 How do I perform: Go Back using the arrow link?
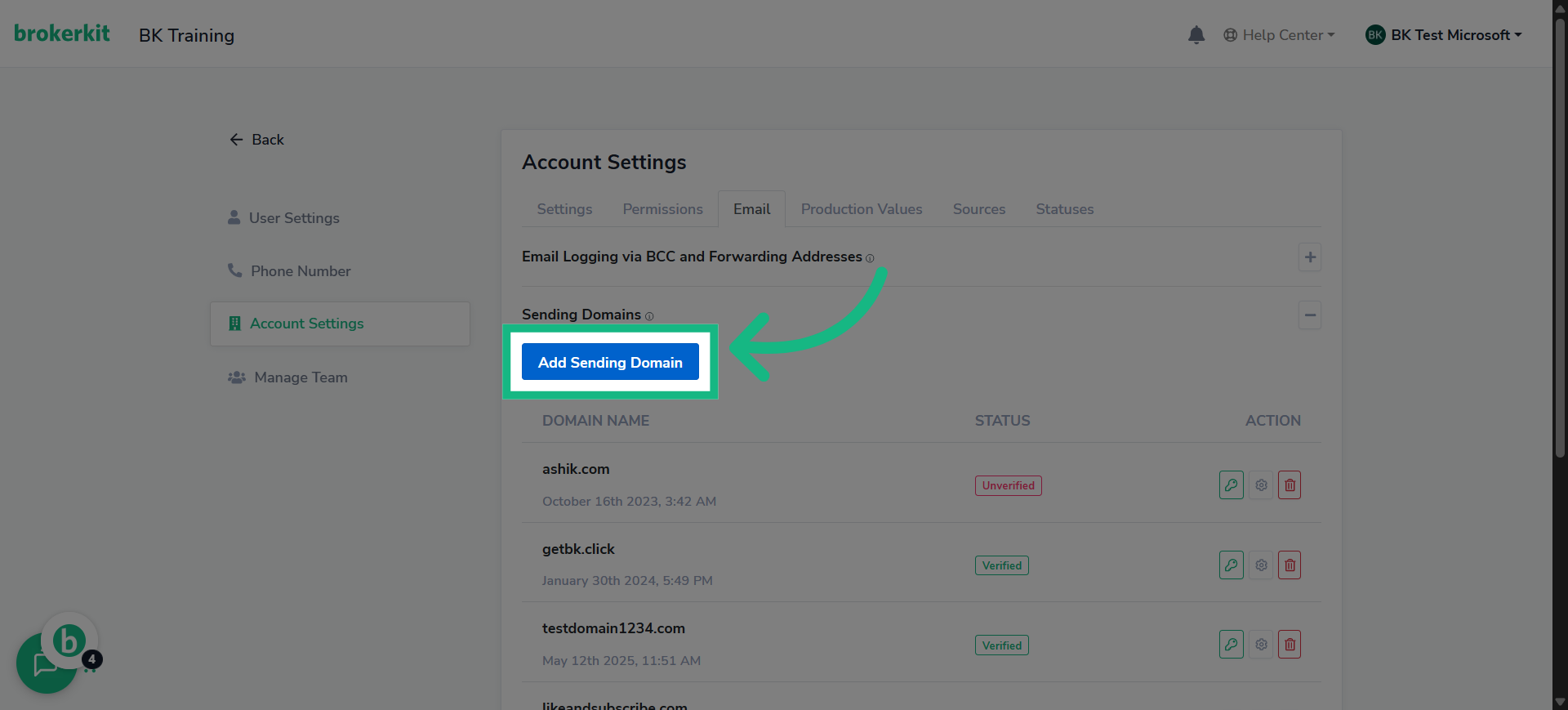[256, 140]
